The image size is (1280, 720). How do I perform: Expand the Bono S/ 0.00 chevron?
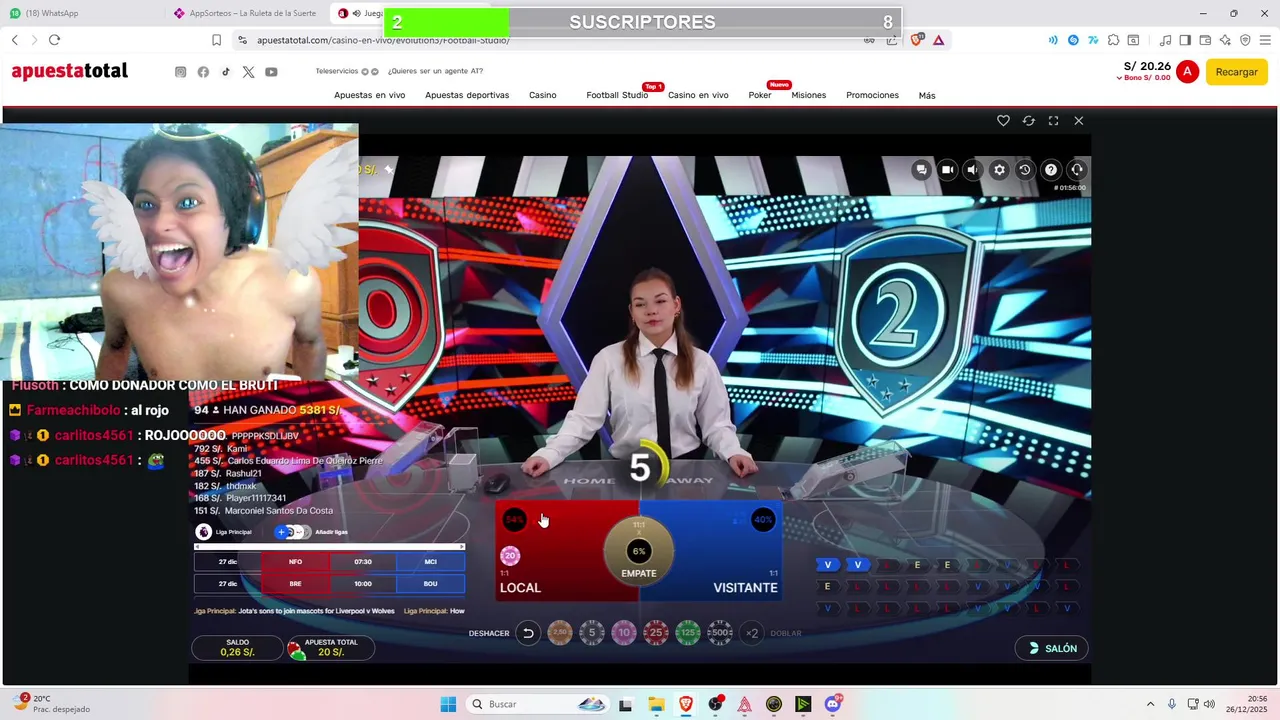coord(1120,78)
